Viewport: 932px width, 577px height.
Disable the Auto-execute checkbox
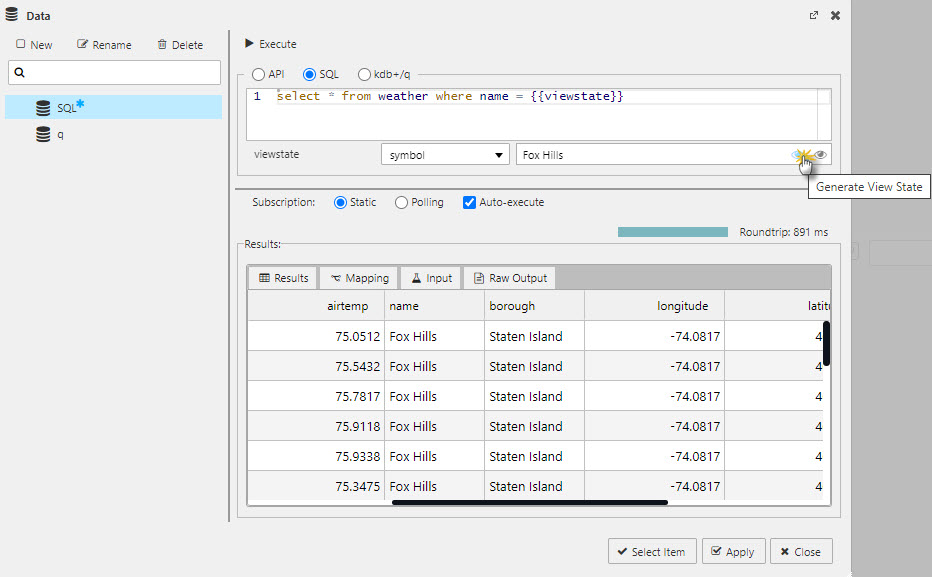(x=469, y=202)
